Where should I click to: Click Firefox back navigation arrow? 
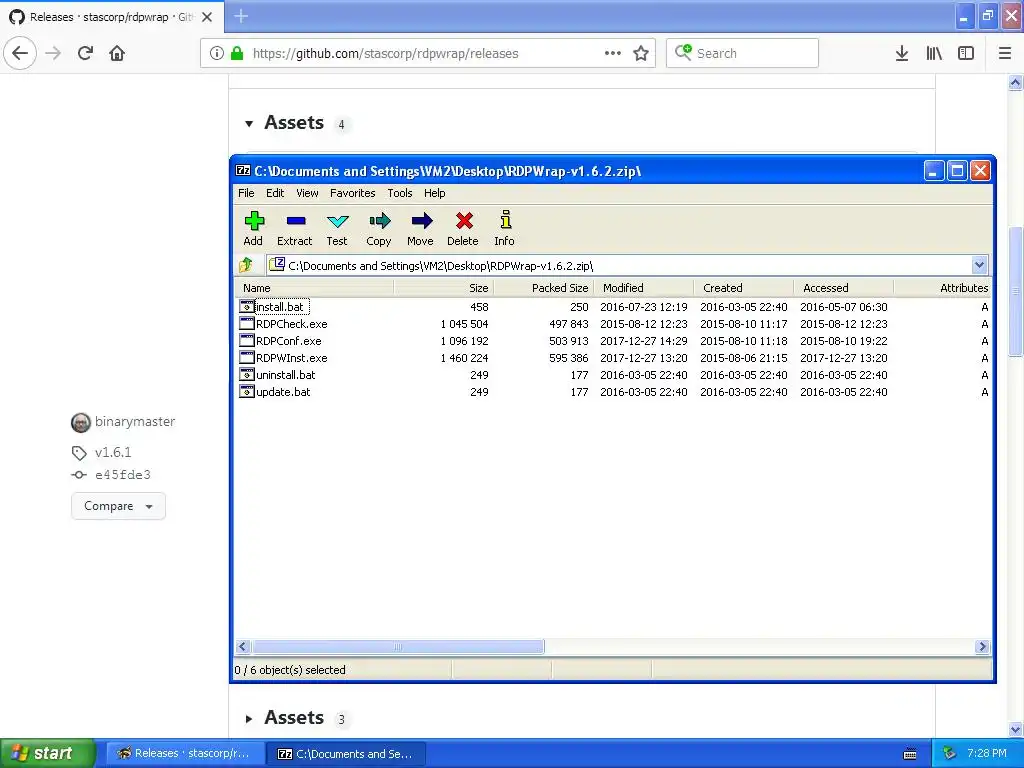20,53
